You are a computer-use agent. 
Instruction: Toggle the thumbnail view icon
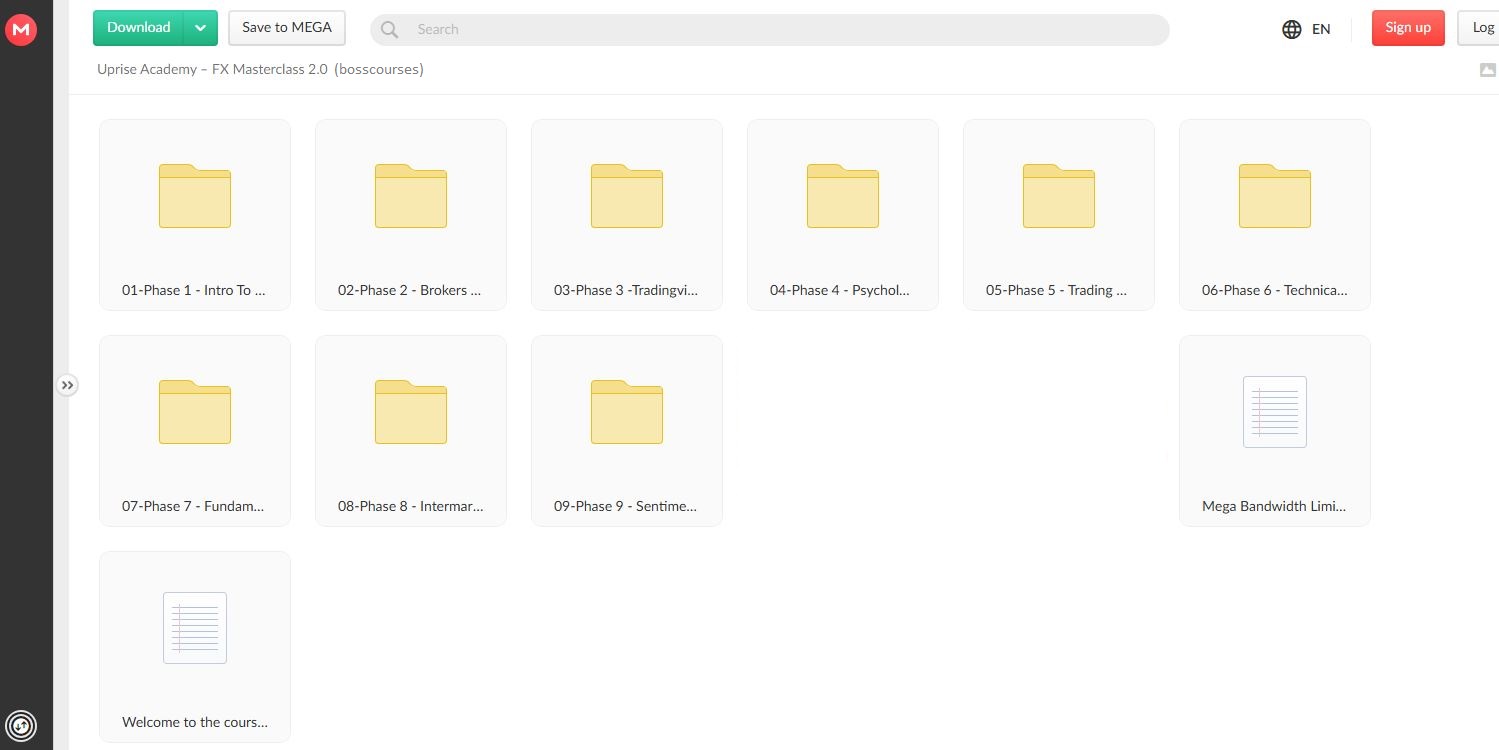[x=1487, y=70]
